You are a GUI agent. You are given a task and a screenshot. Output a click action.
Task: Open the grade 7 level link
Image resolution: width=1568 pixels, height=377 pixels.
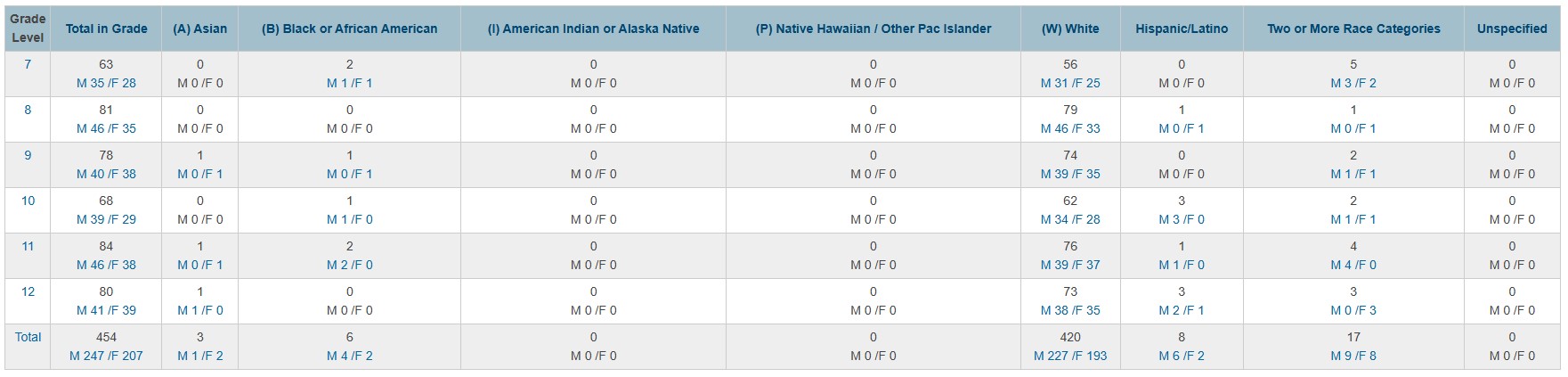[28, 64]
